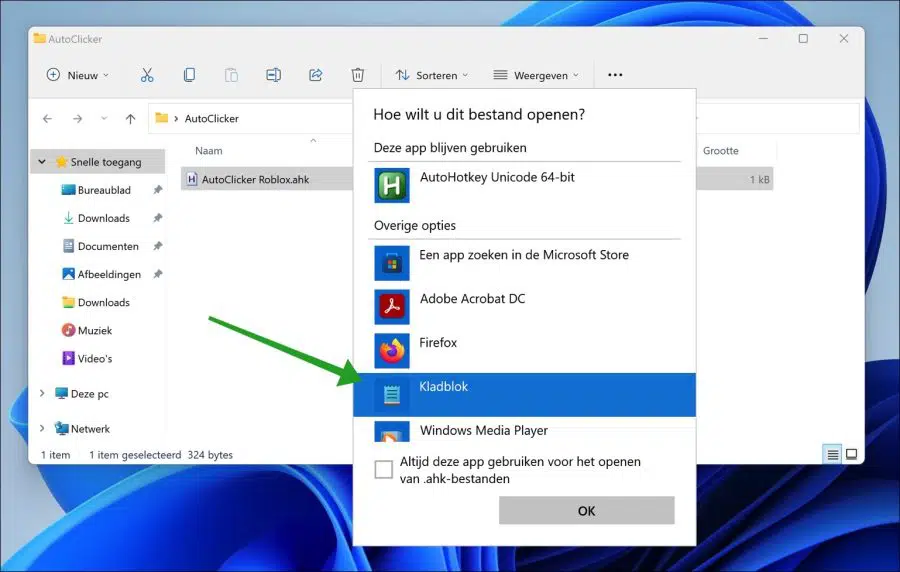Check 'Altijd deze app gebruiken' checkbox
This screenshot has width=900, height=572.
point(383,469)
